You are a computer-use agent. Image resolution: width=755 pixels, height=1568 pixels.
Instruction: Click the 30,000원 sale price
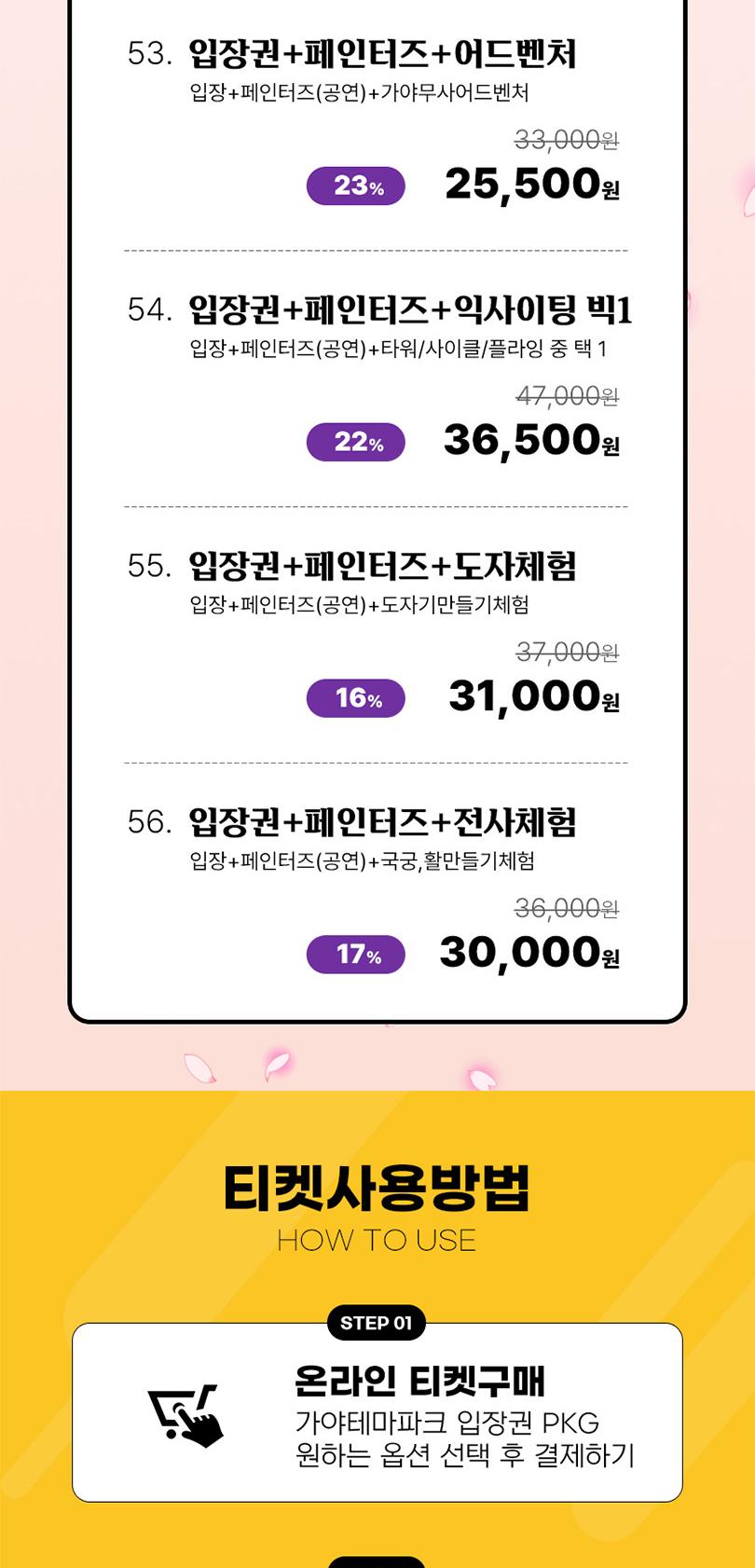(x=529, y=953)
